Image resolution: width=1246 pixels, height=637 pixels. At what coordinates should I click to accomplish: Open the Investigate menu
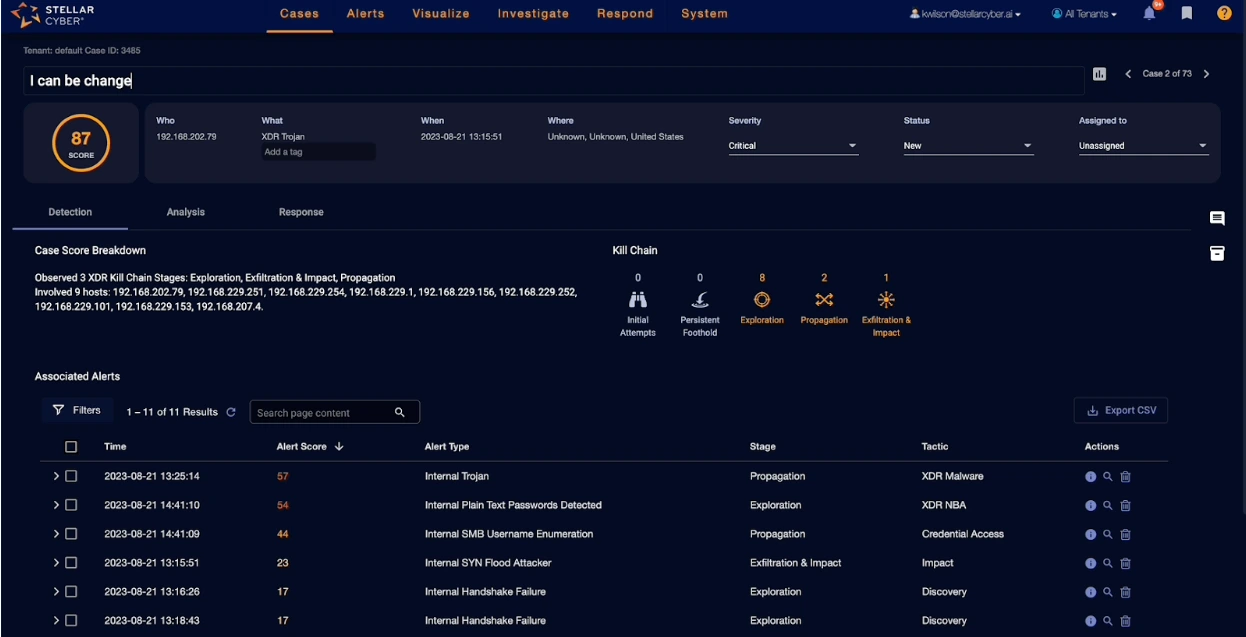click(x=533, y=14)
